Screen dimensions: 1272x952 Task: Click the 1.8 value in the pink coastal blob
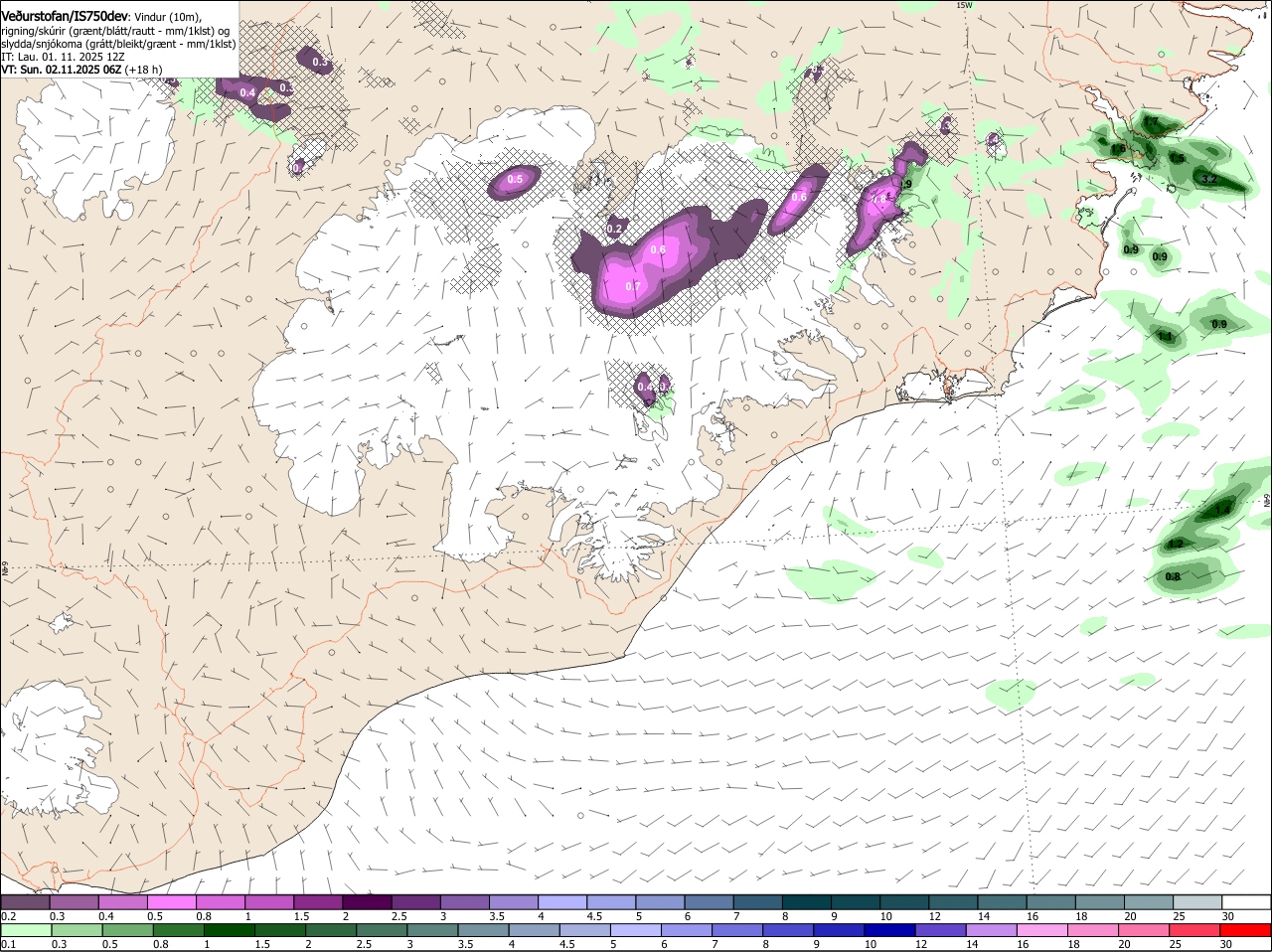(x=878, y=199)
